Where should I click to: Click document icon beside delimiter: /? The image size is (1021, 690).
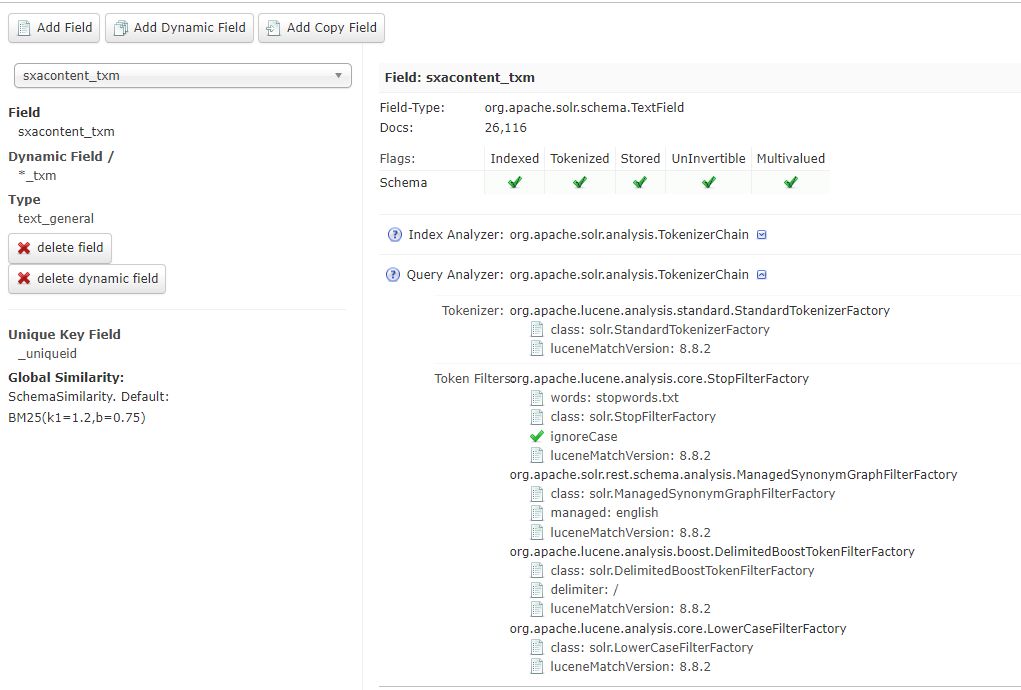(537, 590)
